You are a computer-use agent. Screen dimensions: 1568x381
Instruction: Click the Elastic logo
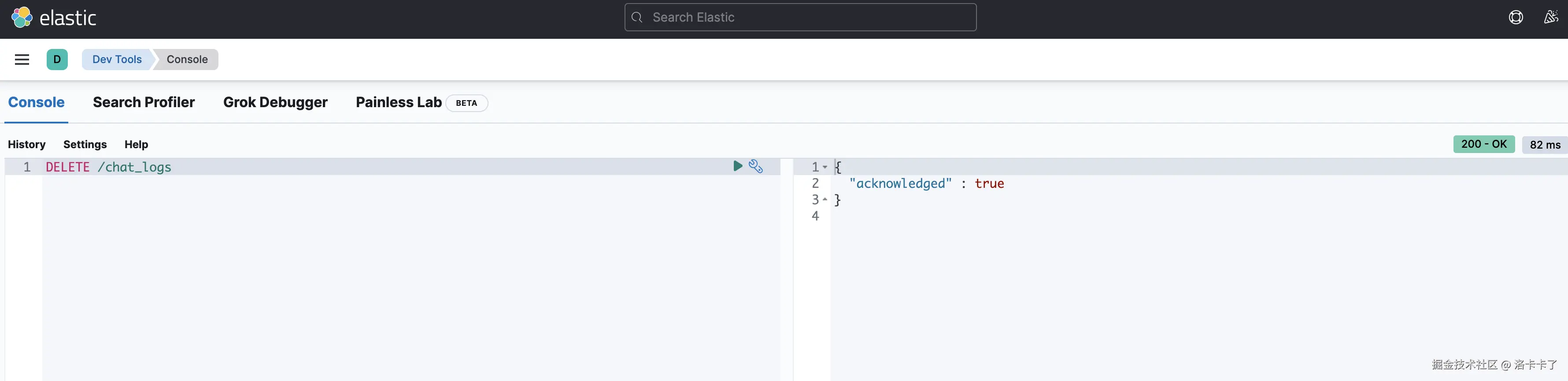pos(54,18)
